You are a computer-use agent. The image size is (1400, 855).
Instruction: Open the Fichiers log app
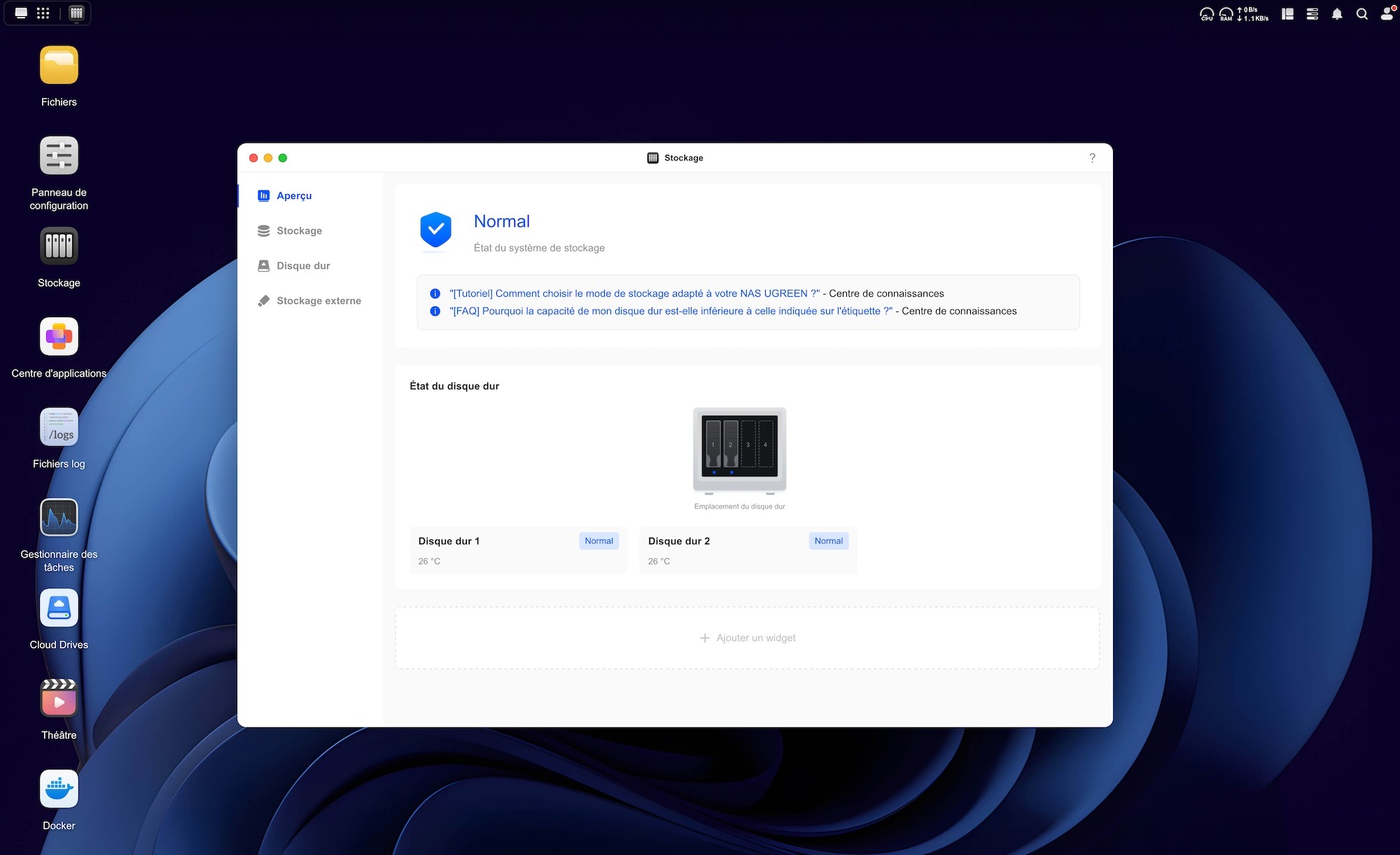(x=59, y=427)
